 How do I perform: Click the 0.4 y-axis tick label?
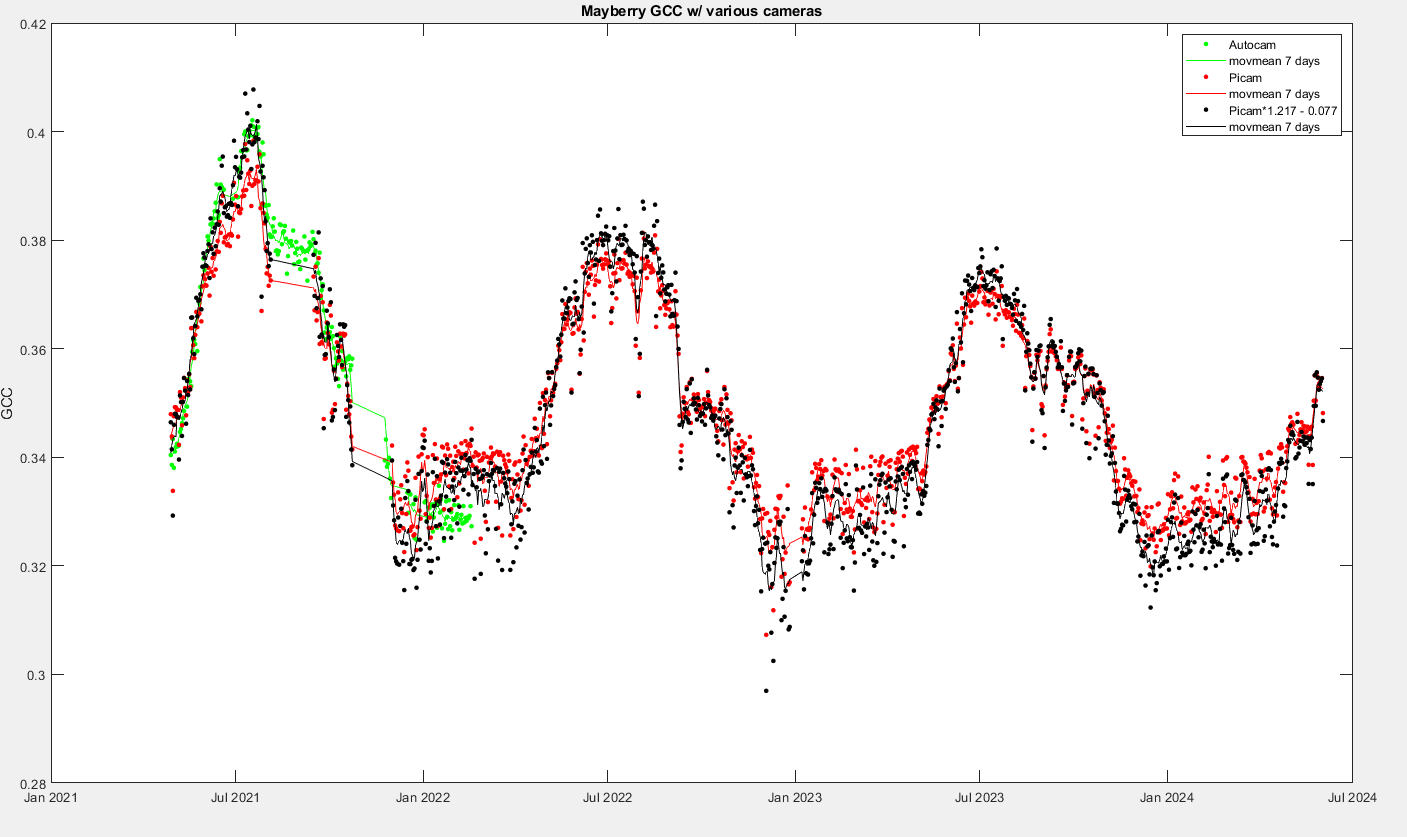(x=35, y=132)
